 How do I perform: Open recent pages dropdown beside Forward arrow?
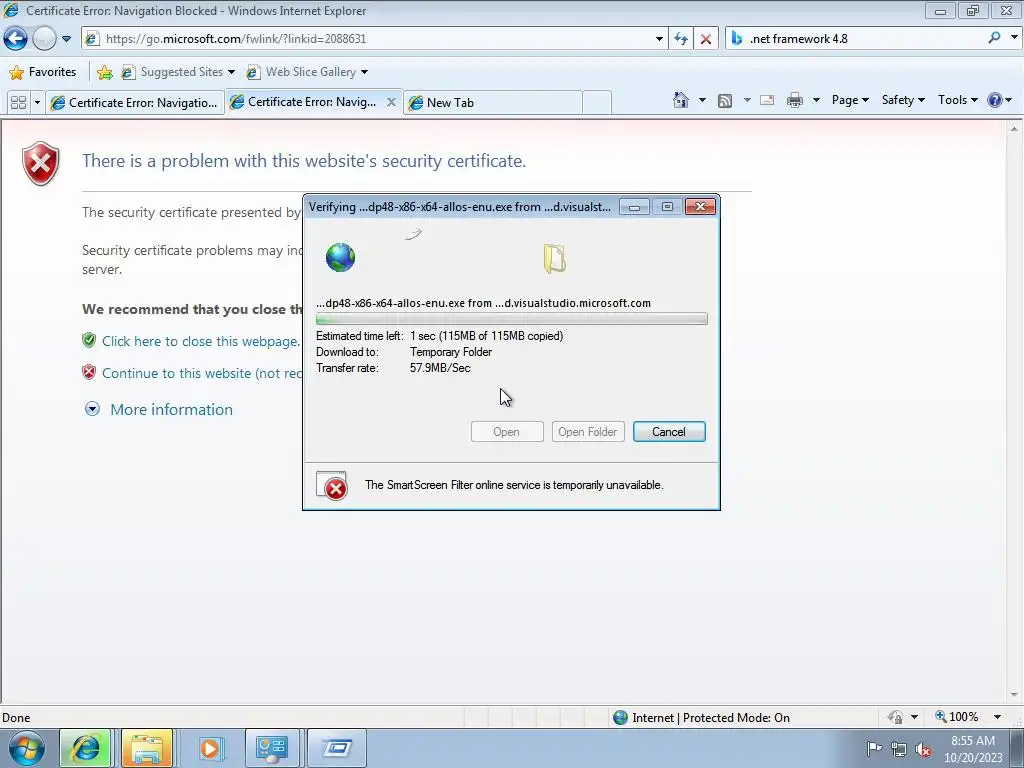pos(67,39)
